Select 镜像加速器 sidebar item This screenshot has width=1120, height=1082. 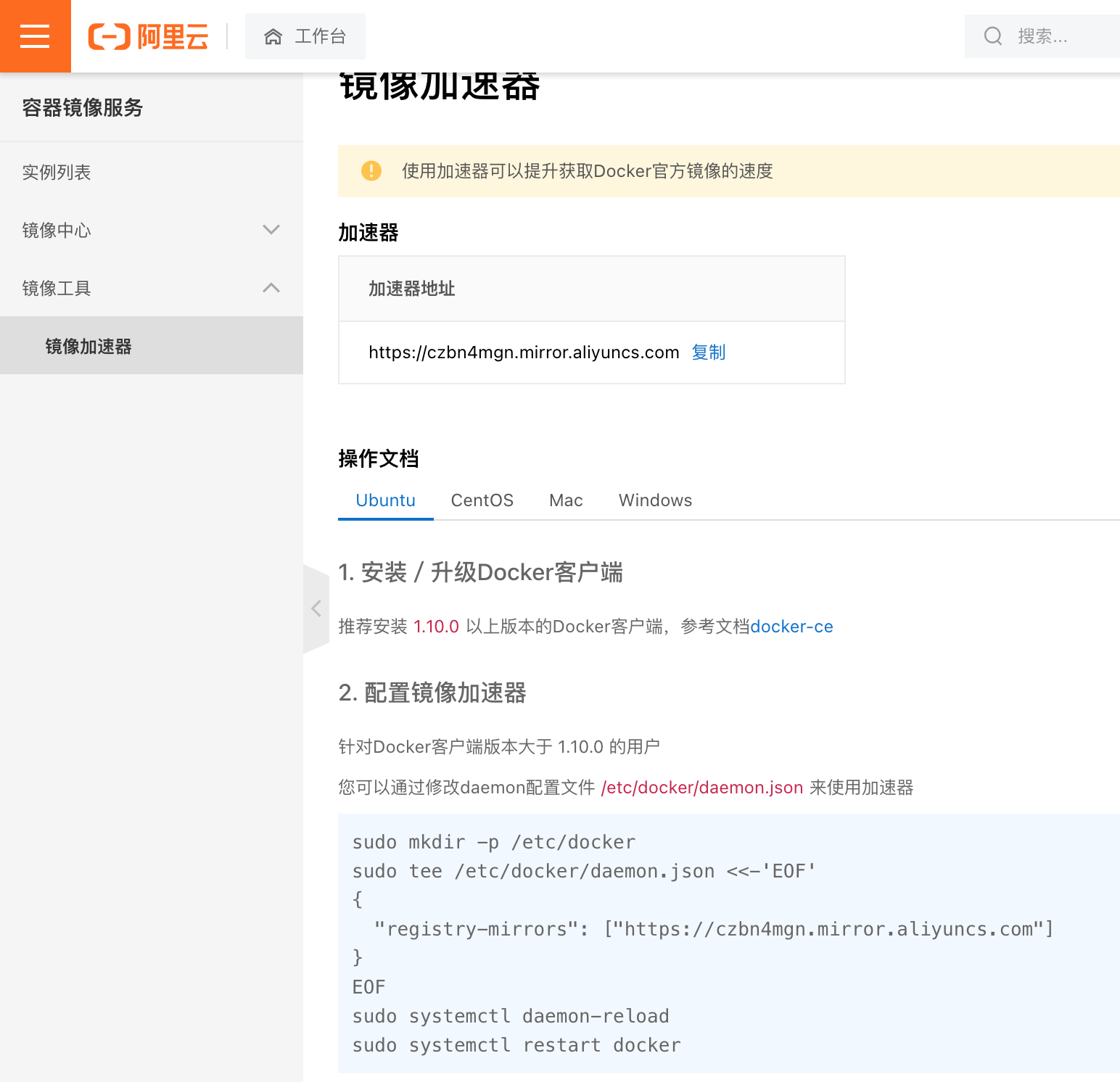[88, 347]
